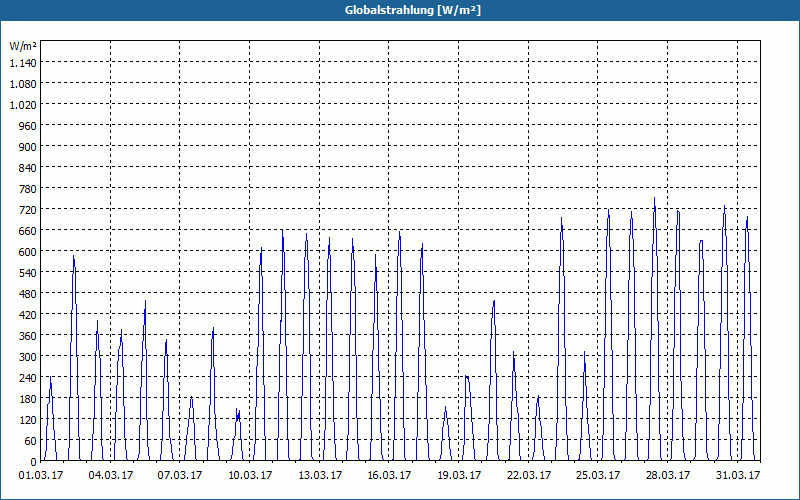Click the 60 y-axis label
800x500 pixels.
coord(31,440)
